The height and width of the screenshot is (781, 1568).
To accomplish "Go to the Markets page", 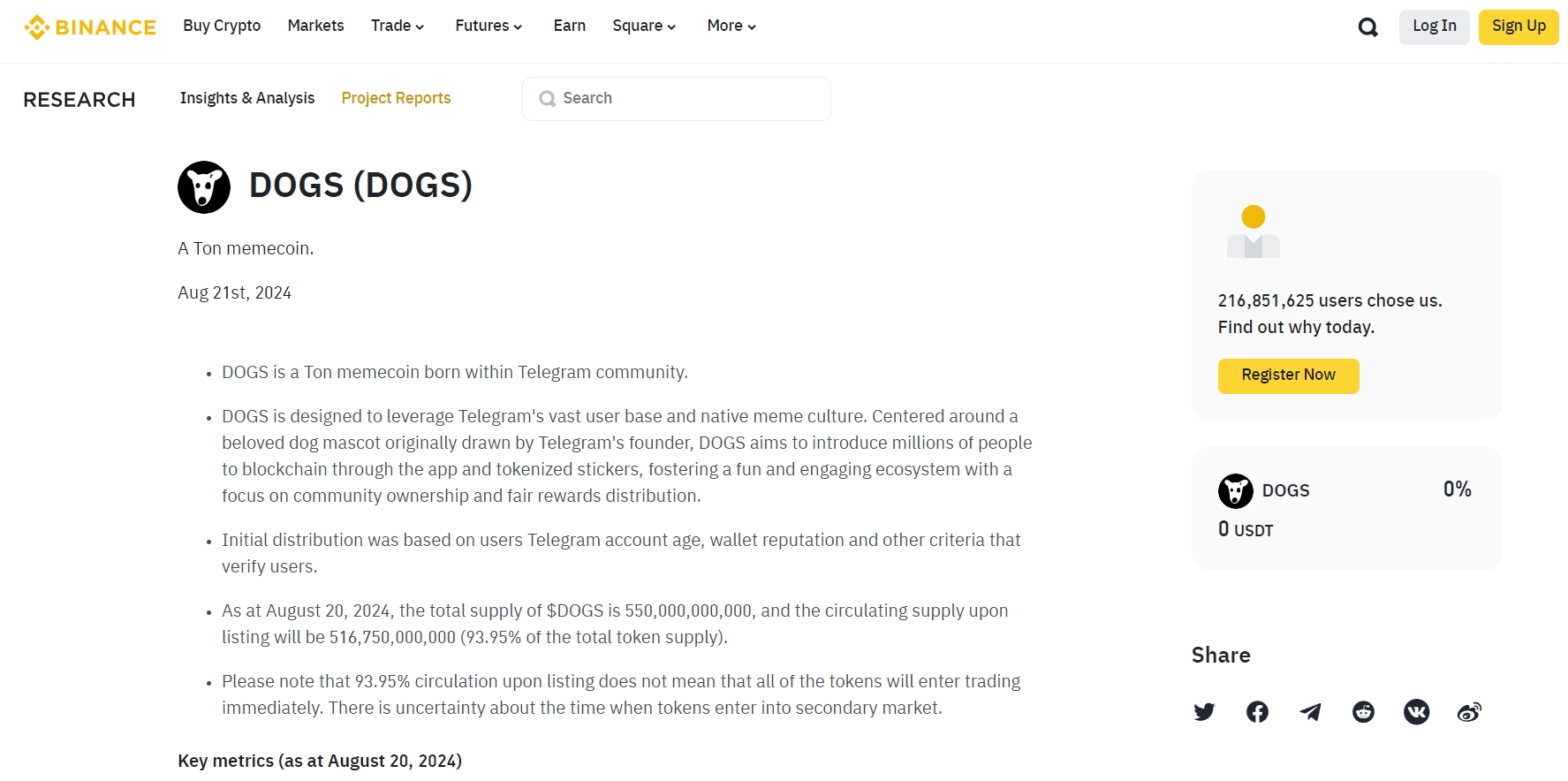I will (315, 27).
